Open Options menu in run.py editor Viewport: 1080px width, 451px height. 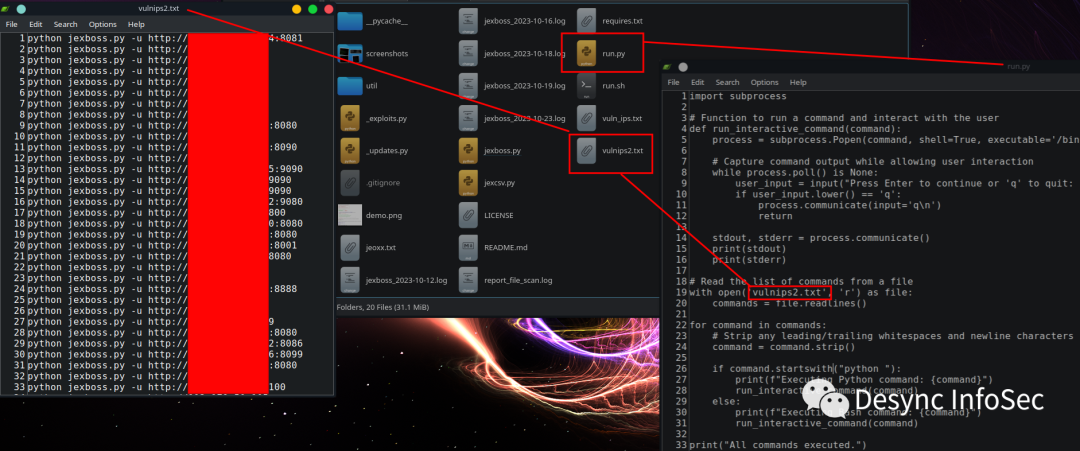click(x=765, y=83)
